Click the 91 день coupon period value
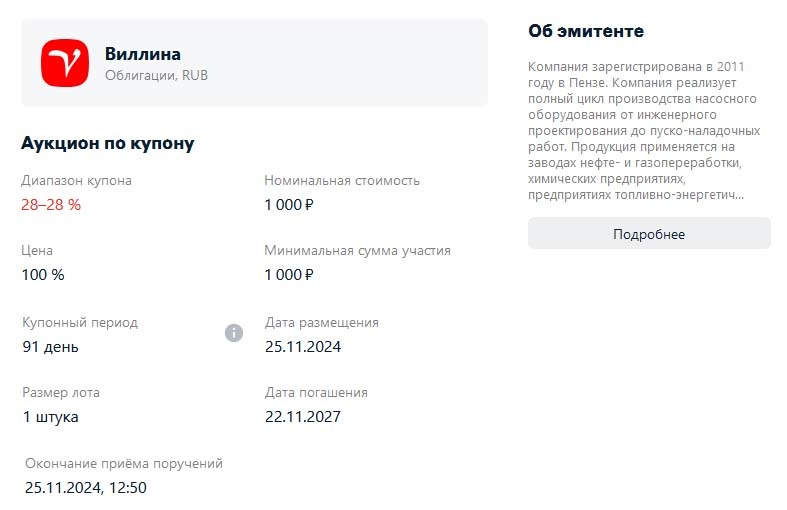The image size is (787, 510). [x=51, y=347]
